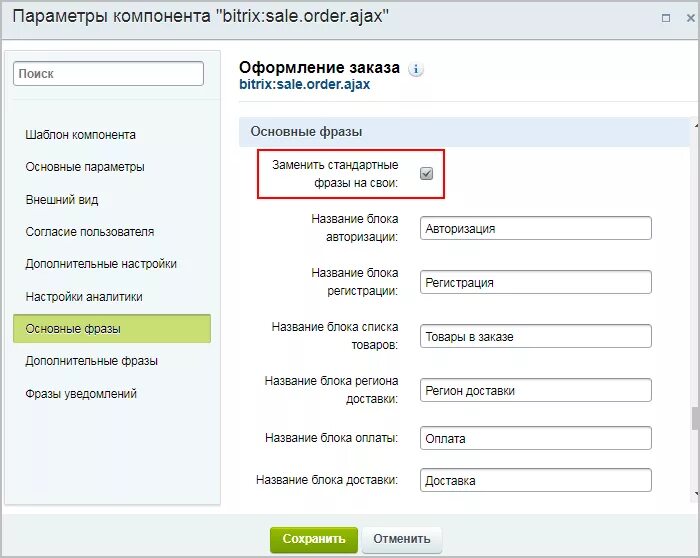Switch to Дополнительные фразы section

[92, 361]
